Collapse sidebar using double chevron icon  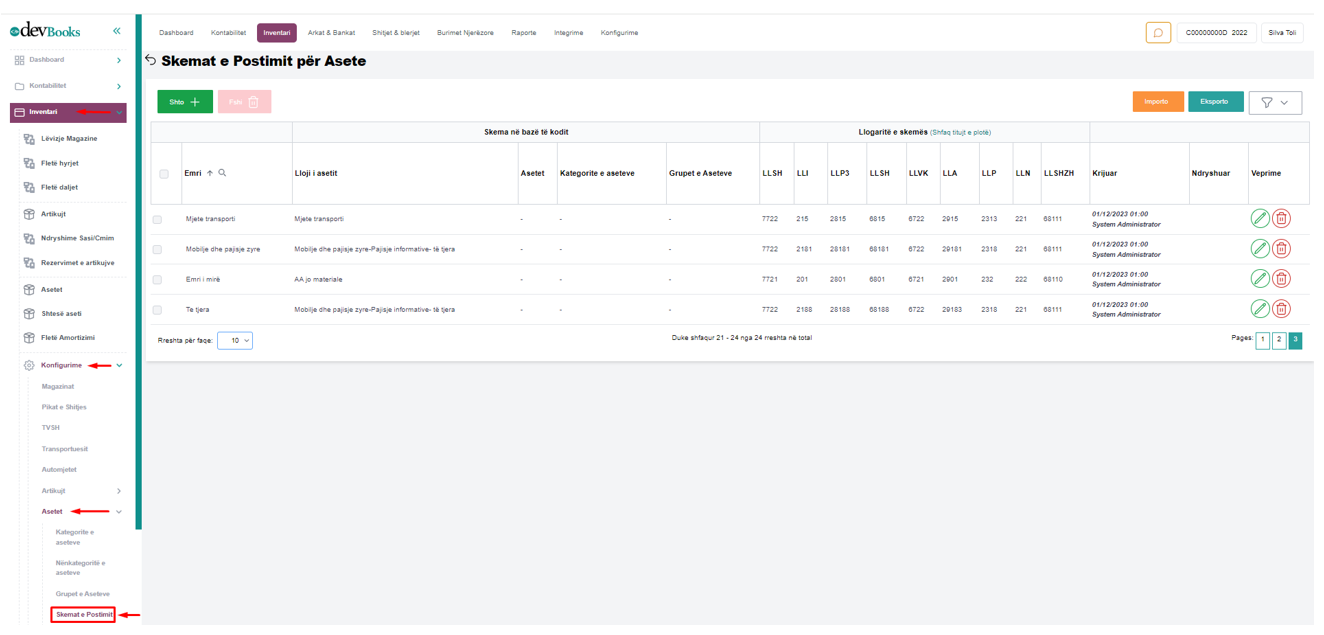(x=117, y=31)
